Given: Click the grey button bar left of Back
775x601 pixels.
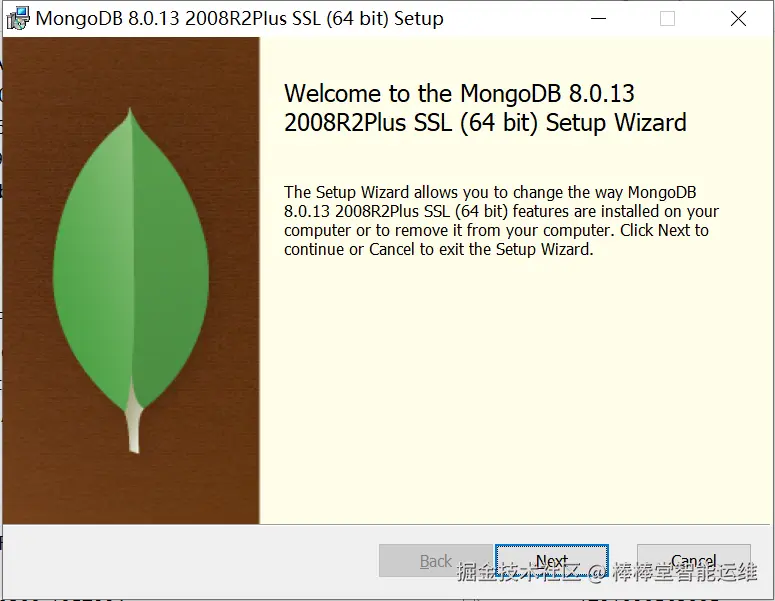Looking at the screenshot, I should click(190, 560).
